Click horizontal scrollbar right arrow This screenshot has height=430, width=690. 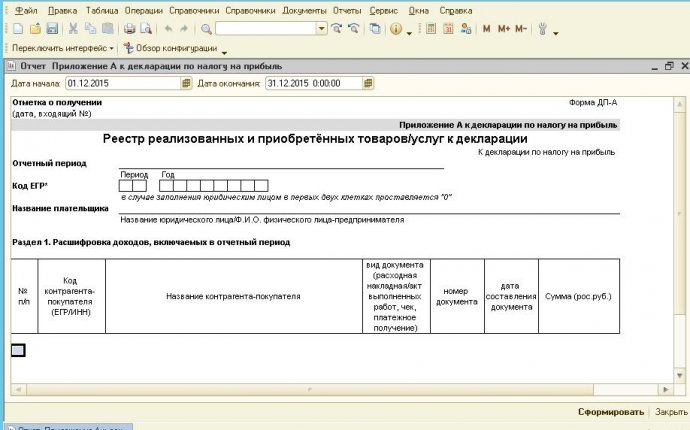point(665,390)
